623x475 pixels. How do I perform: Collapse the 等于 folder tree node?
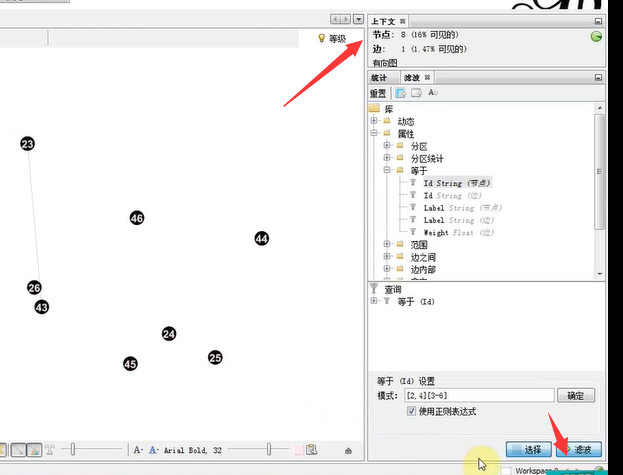[x=387, y=170]
